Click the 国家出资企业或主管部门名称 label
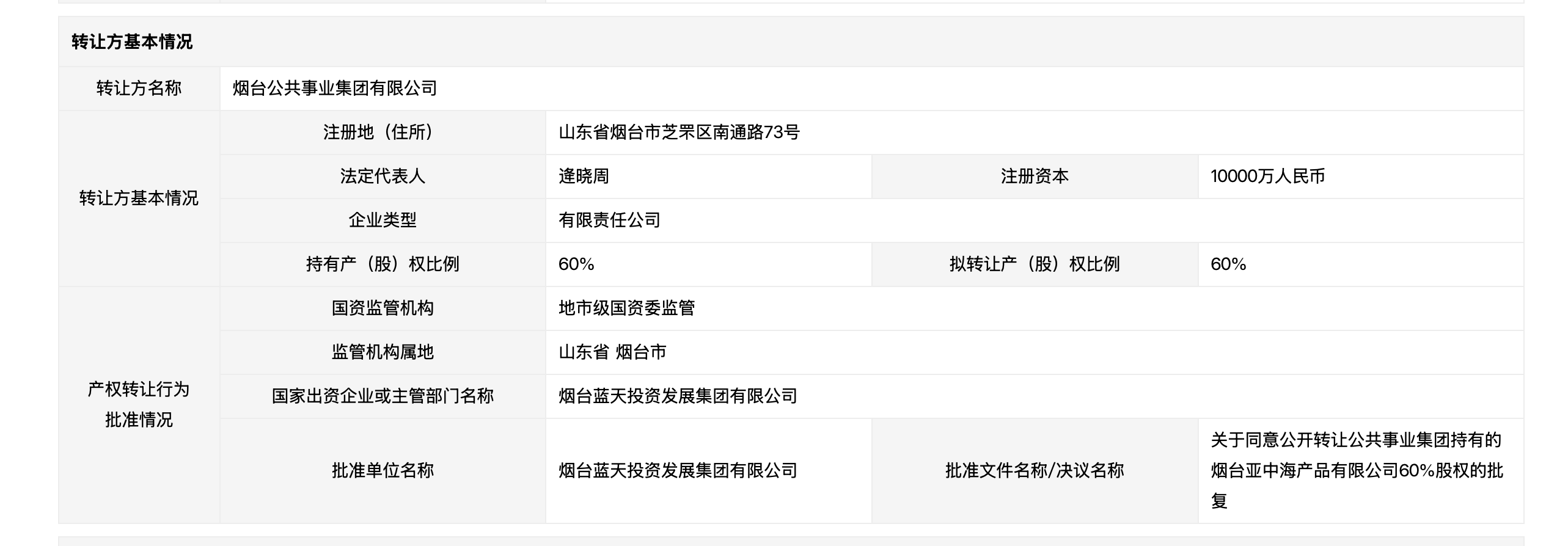This screenshot has width=1568, height=546. pos(383,396)
